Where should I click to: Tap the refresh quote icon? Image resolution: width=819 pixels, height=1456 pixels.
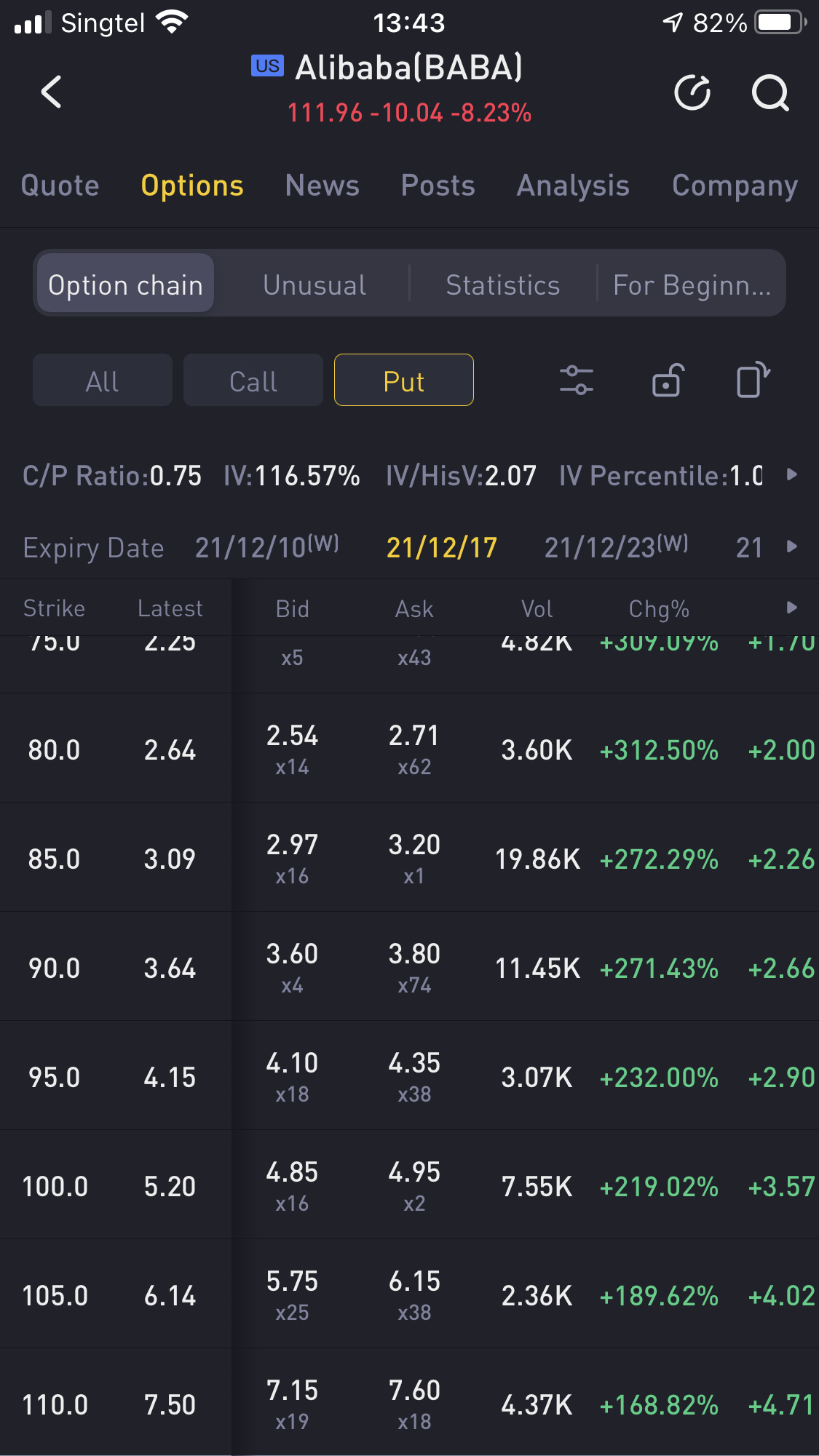692,92
